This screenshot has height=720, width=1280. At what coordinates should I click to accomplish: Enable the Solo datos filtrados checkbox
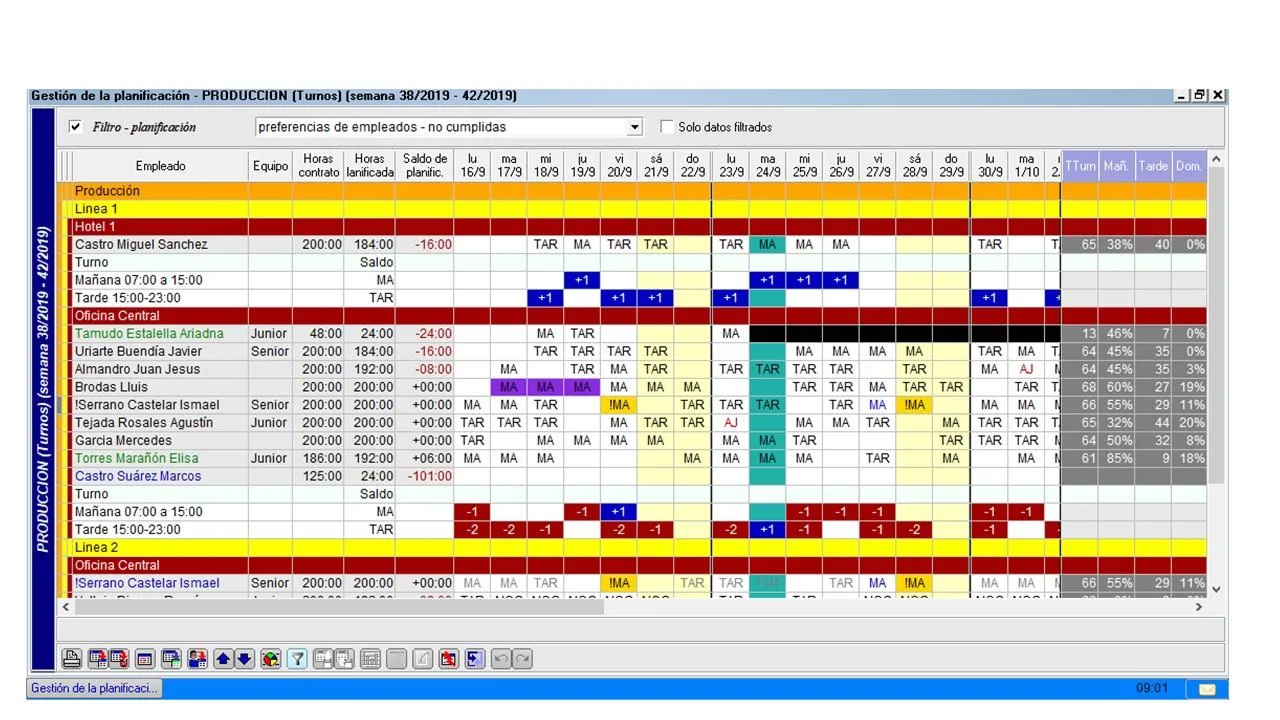click(x=667, y=127)
